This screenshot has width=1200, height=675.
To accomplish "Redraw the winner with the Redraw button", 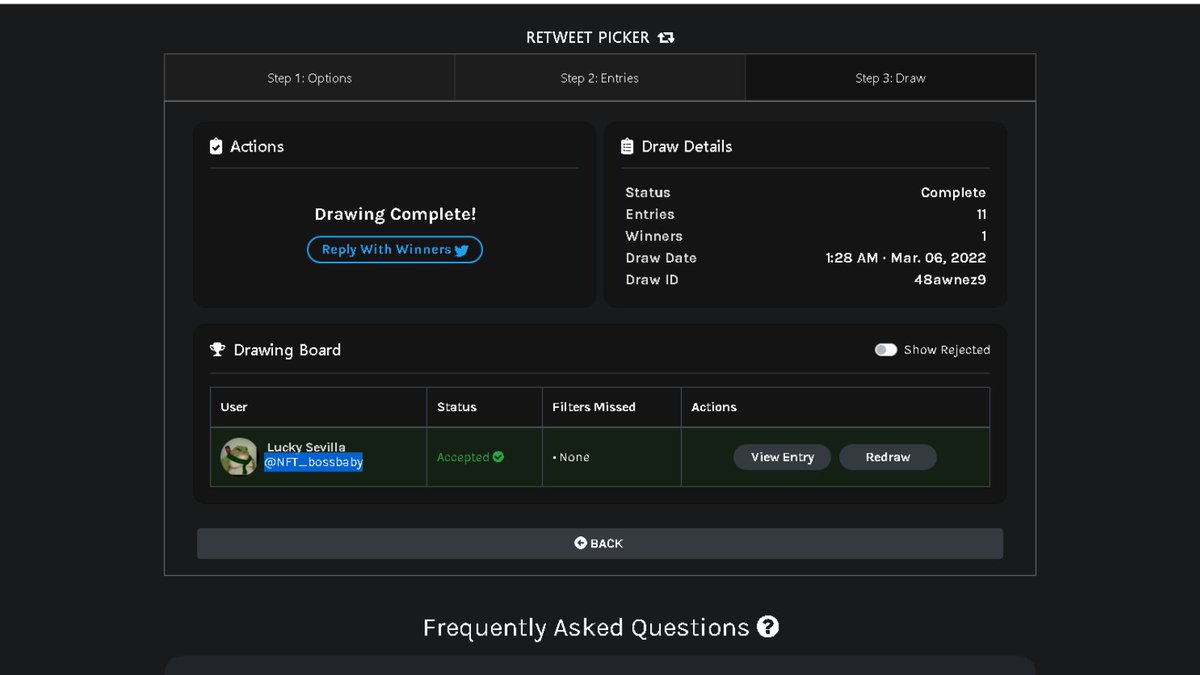I will (888, 457).
